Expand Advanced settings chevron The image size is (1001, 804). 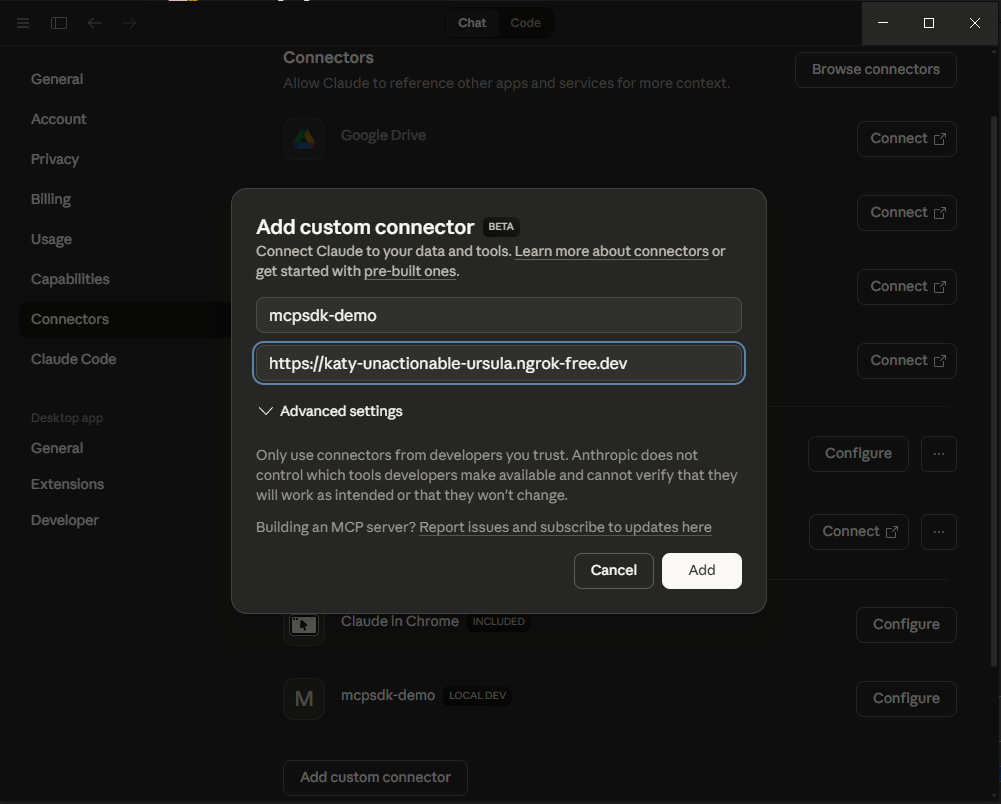coord(266,411)
